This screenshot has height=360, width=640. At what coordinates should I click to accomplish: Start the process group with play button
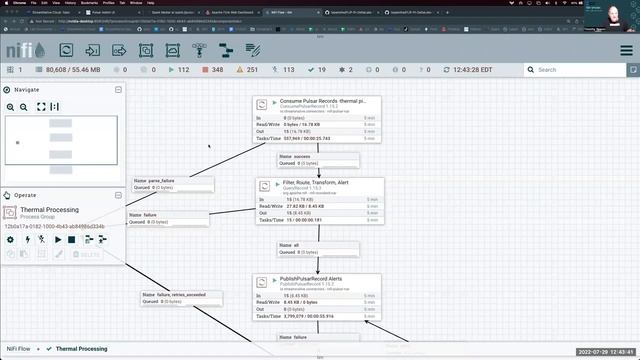(58, 240)
